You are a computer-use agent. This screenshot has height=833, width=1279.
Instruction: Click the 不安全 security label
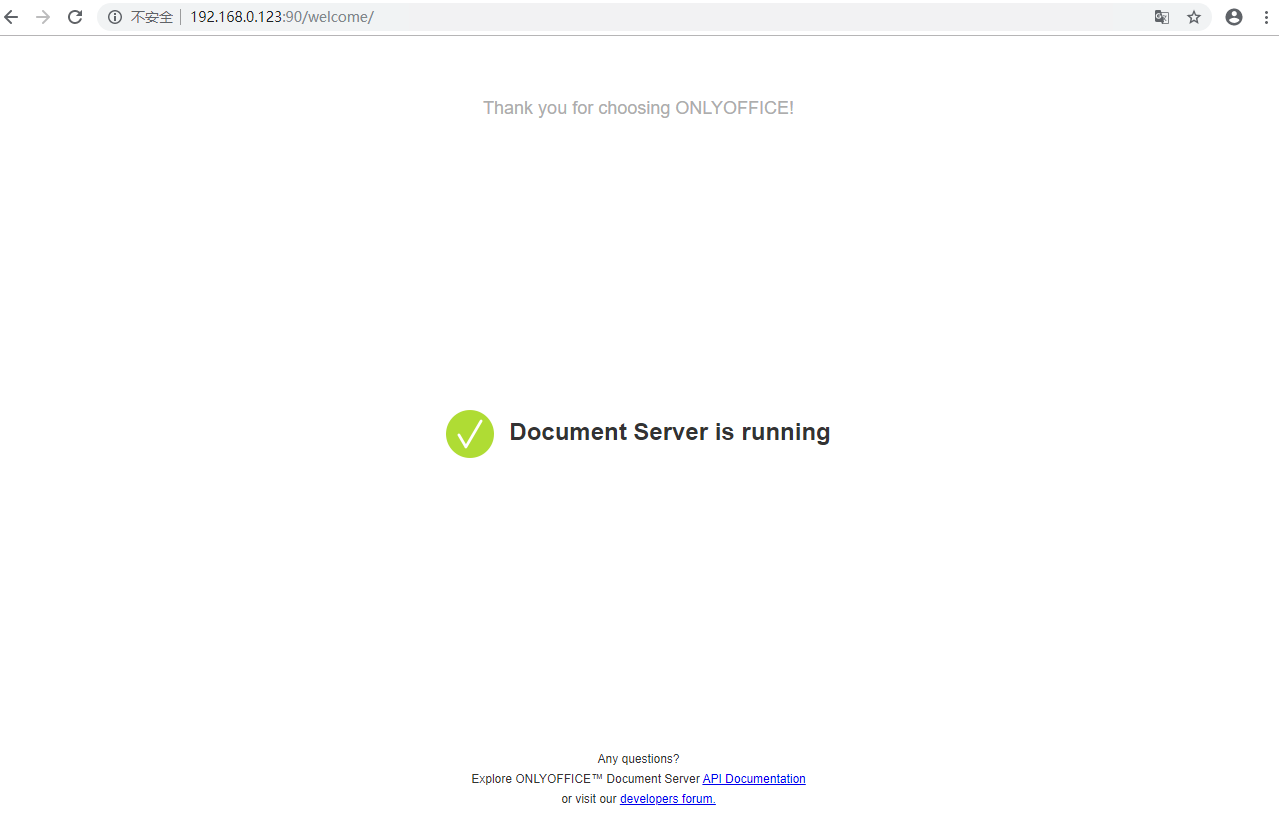coord(152,17)
